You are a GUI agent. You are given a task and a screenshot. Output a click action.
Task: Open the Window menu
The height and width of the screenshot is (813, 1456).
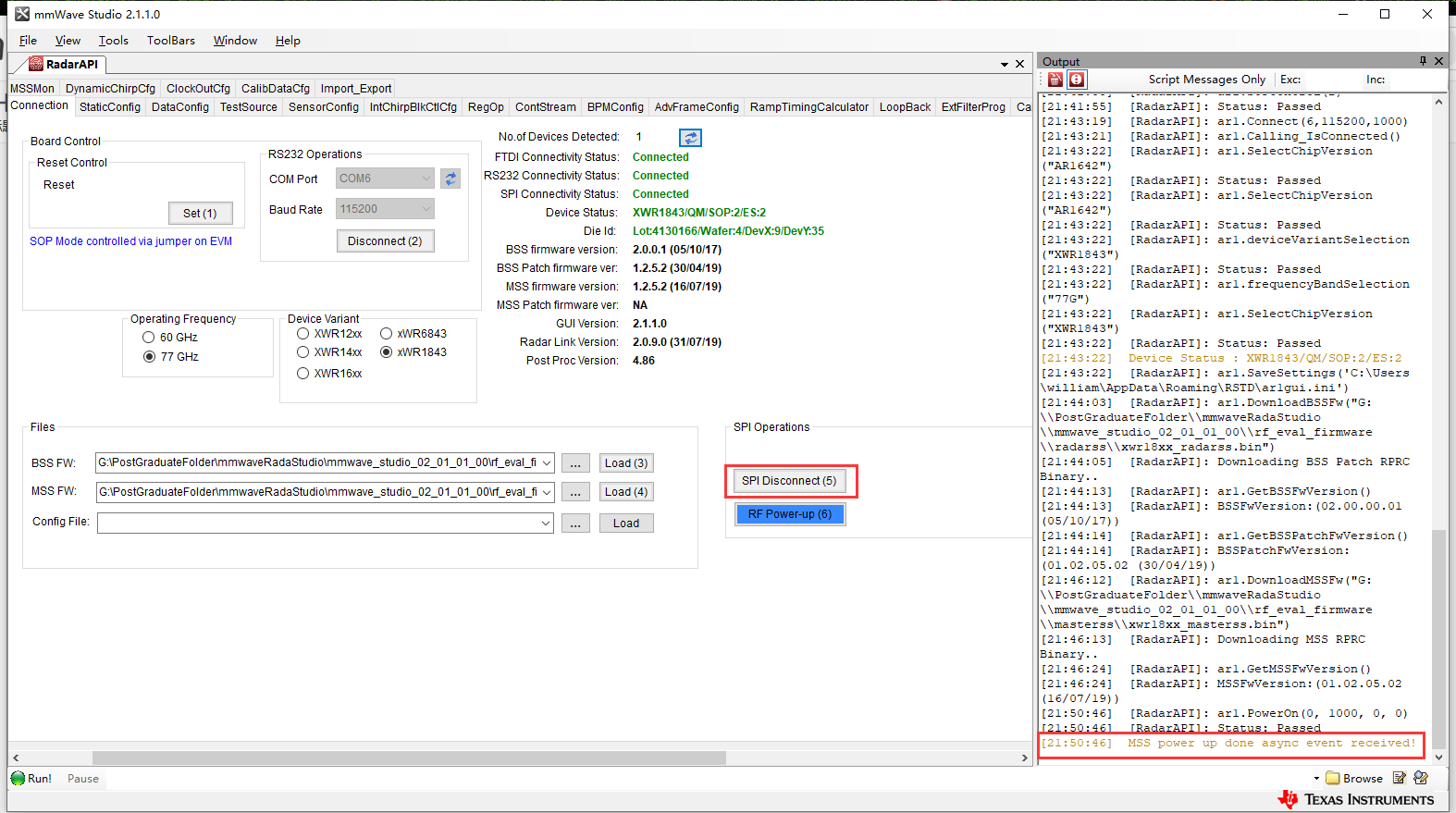pyautogui.click(x=235, y=40)
